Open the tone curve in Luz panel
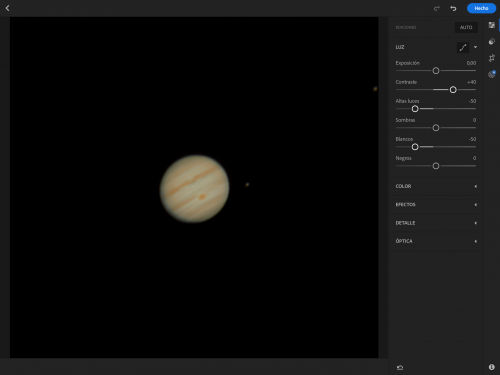The width and height of the screenshot is (500, 375). click(463, 47)
